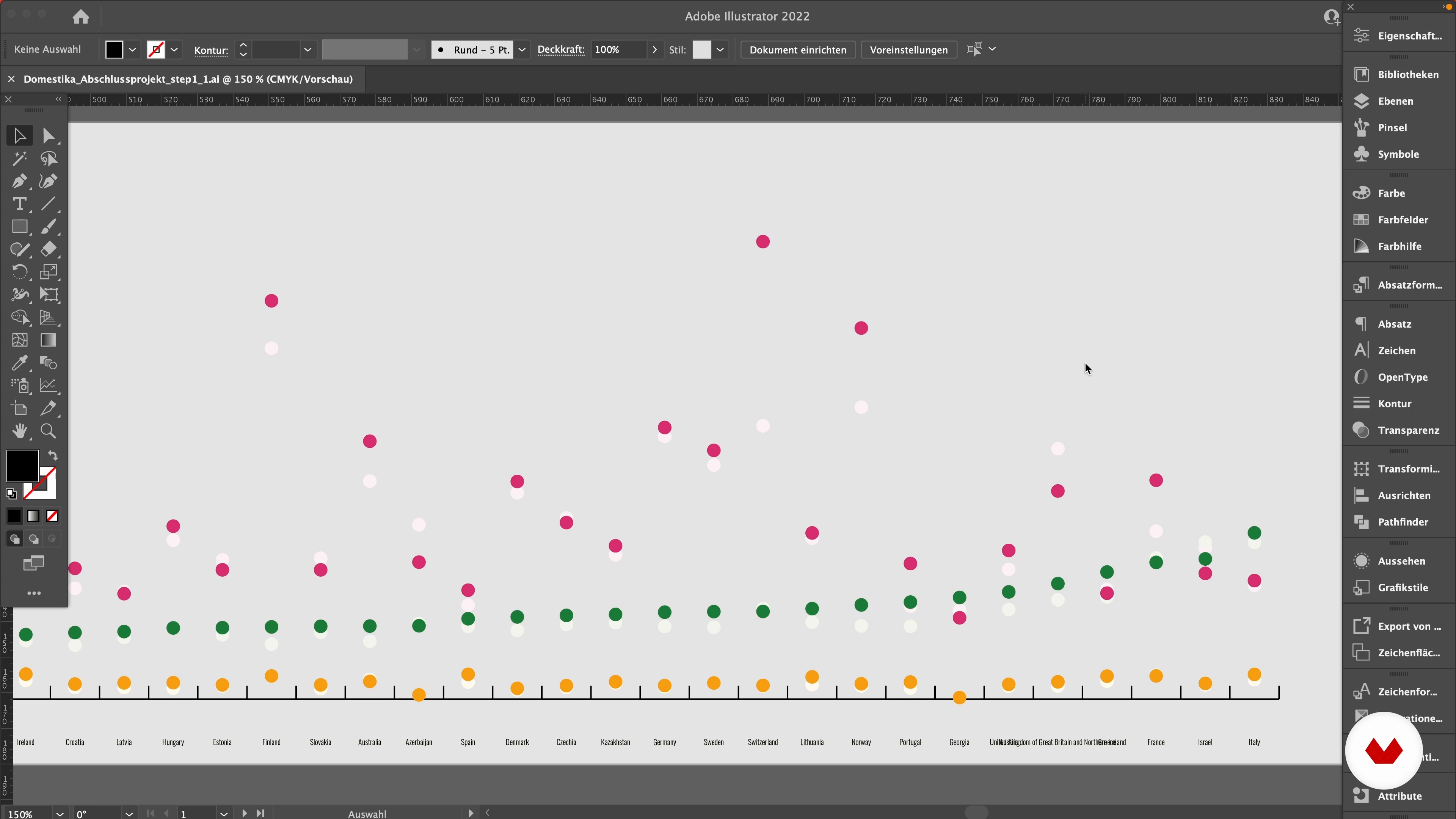This screenshot has width=1456, height=819.
Task: Select the Blend tool
Action: 49,363
